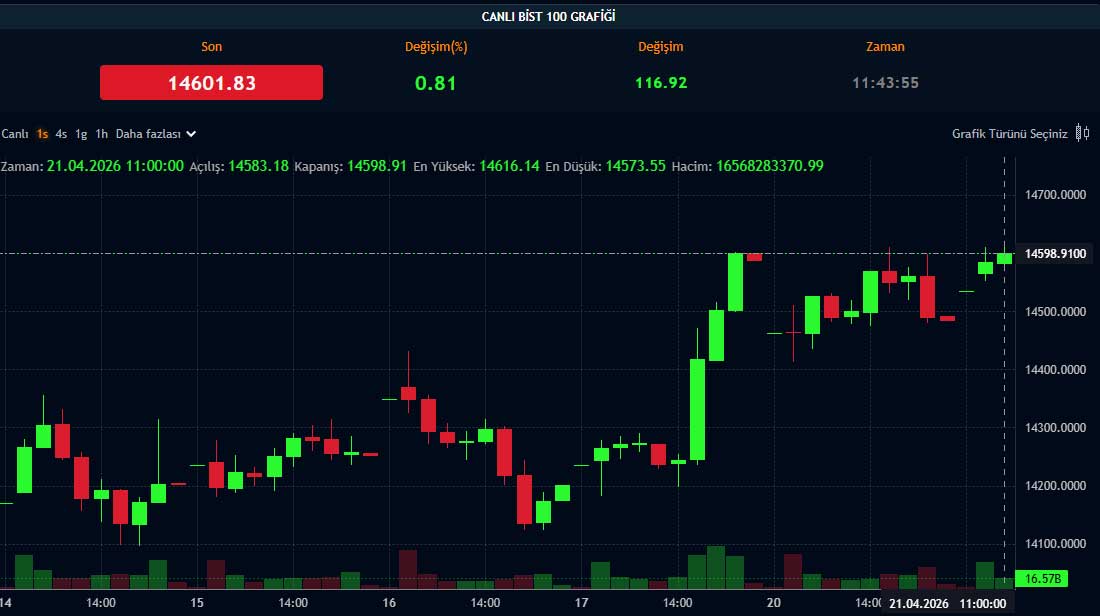1100x616 pixels.
Task: Click the Zaman timestamp 11:43:55
Action: 885,83
